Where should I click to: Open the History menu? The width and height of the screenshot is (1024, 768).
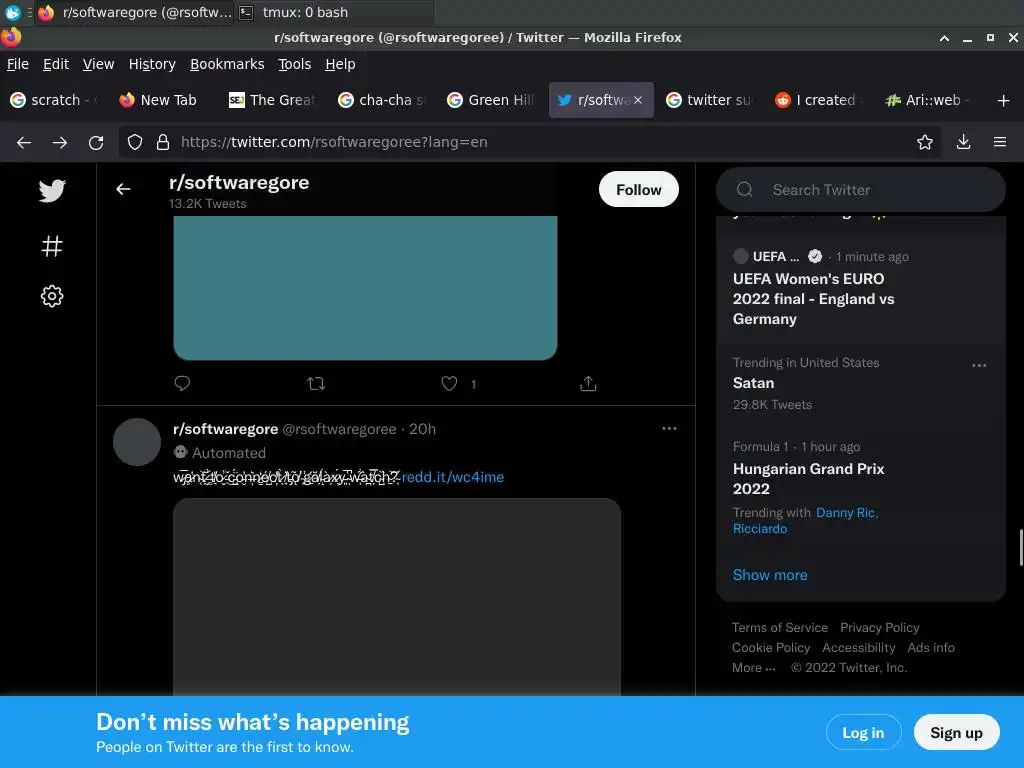point(152,64)
